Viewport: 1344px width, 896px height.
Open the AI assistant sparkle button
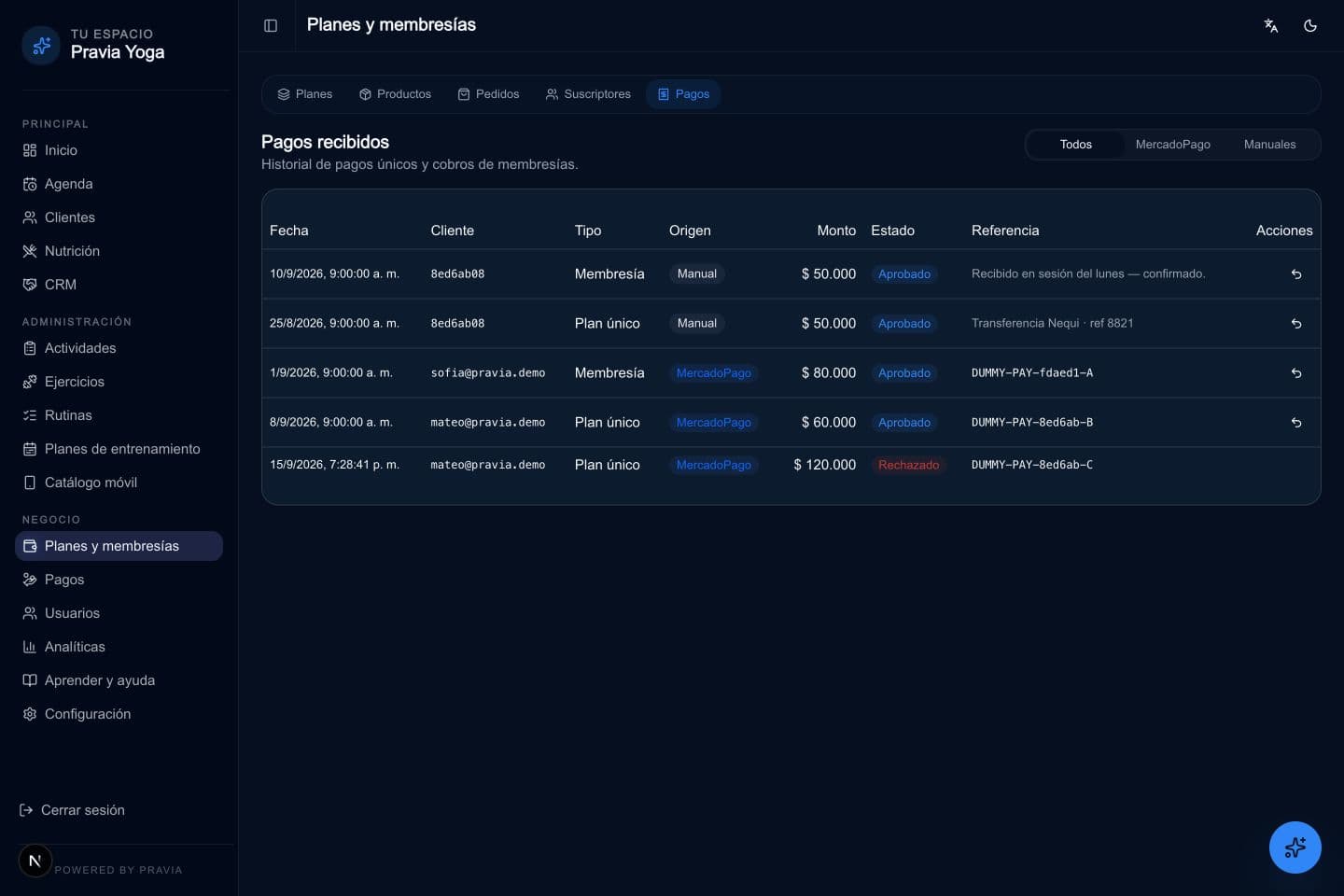[1295, 847]
